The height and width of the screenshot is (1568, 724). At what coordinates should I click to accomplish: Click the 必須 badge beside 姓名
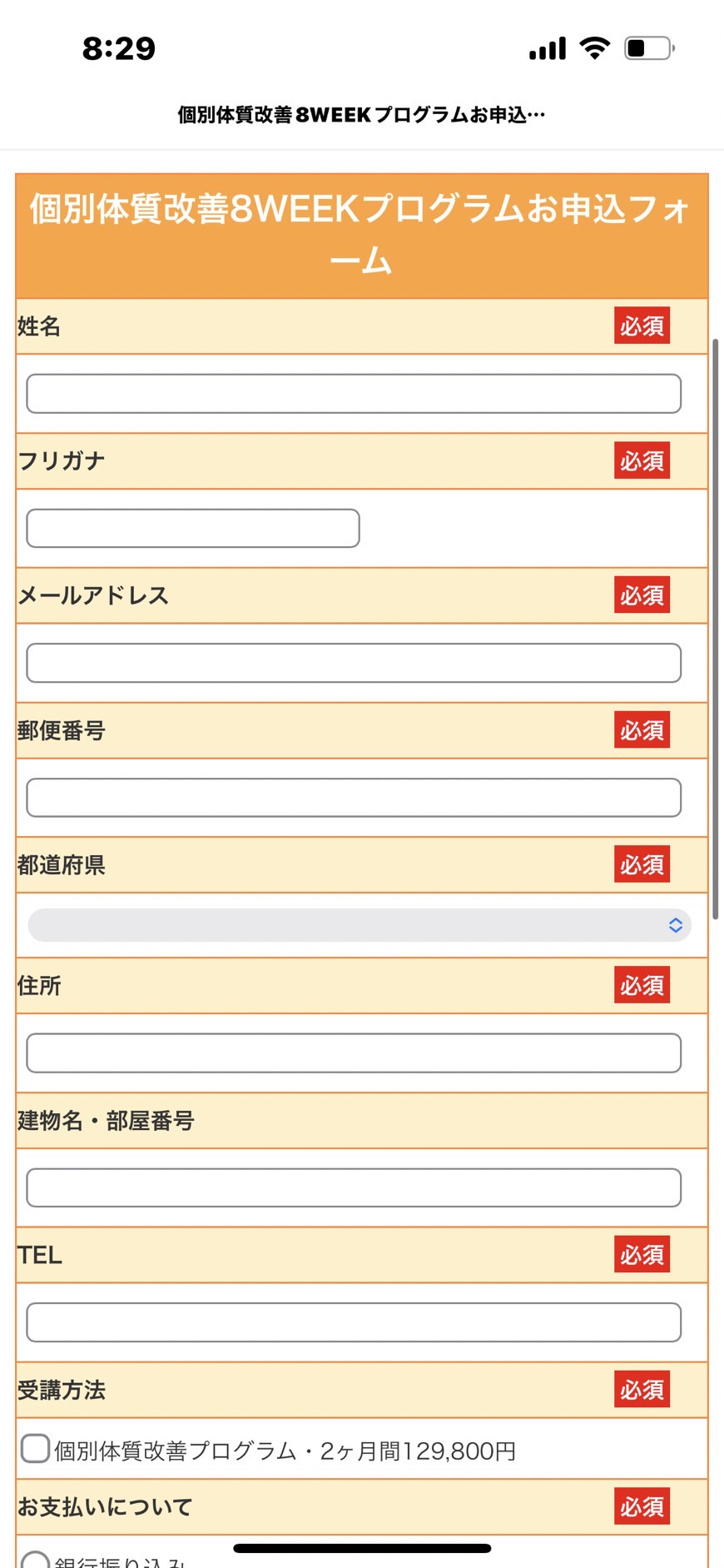pos(642,326)
